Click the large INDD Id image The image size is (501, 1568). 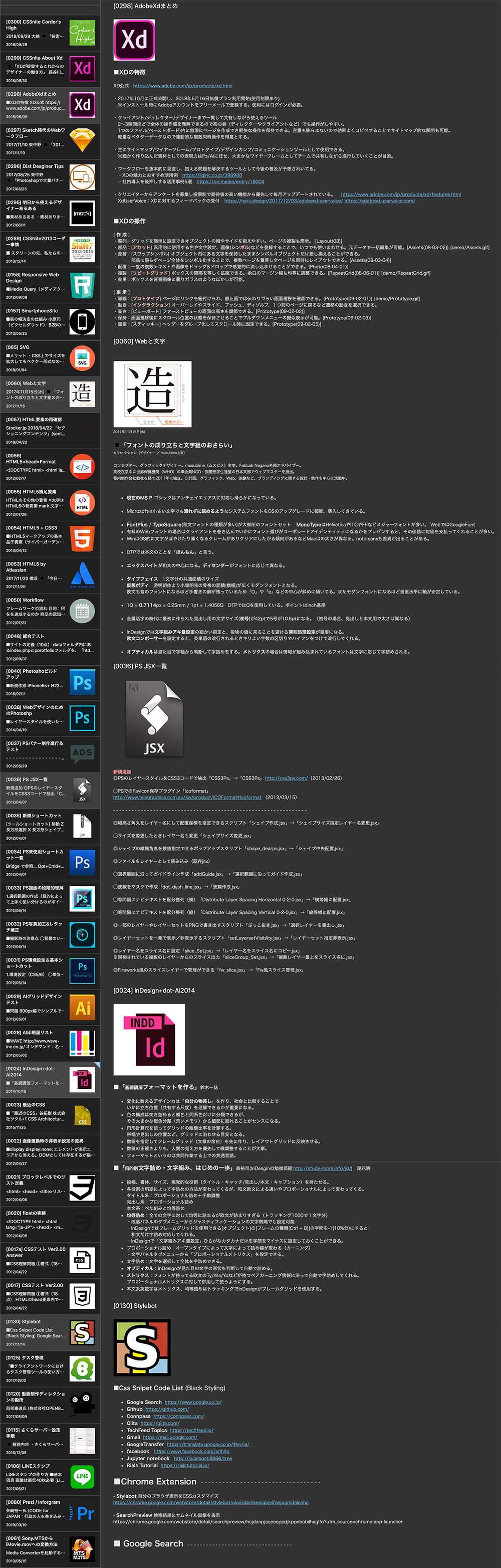(x=150, y=1040)
